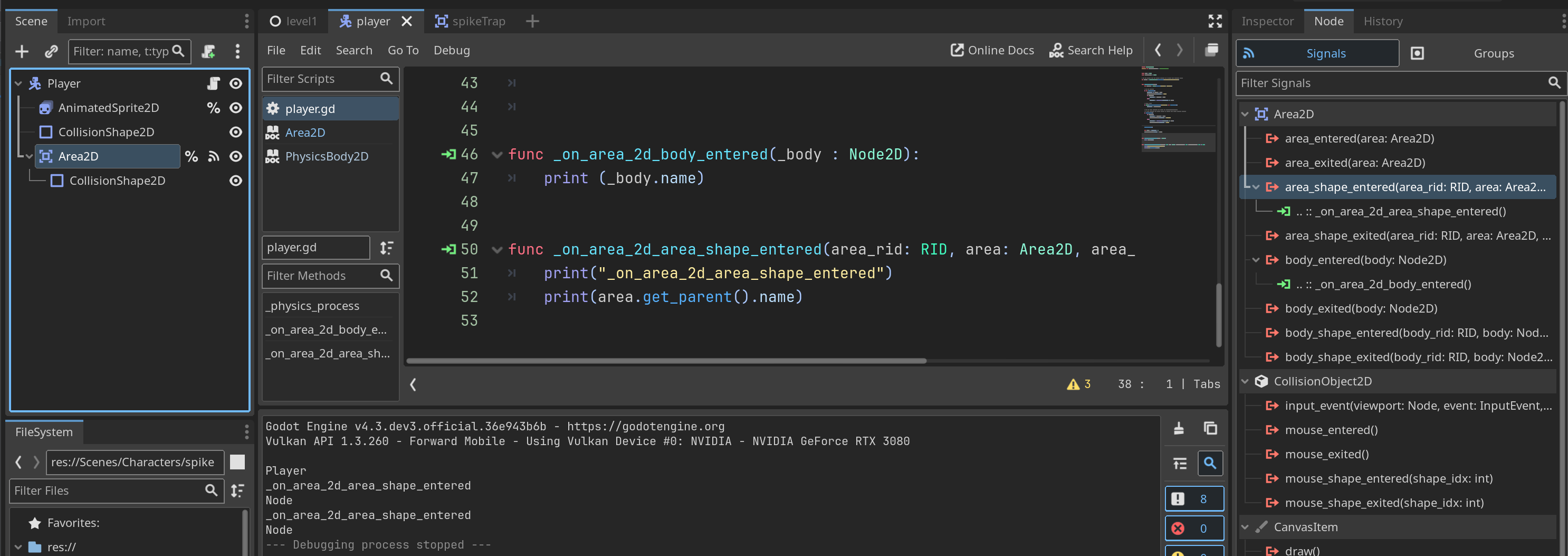The image size is (1568, 556).
Task: Fold the _on_area_2d_body_entered function on line 46
Action: click(496, 155)
